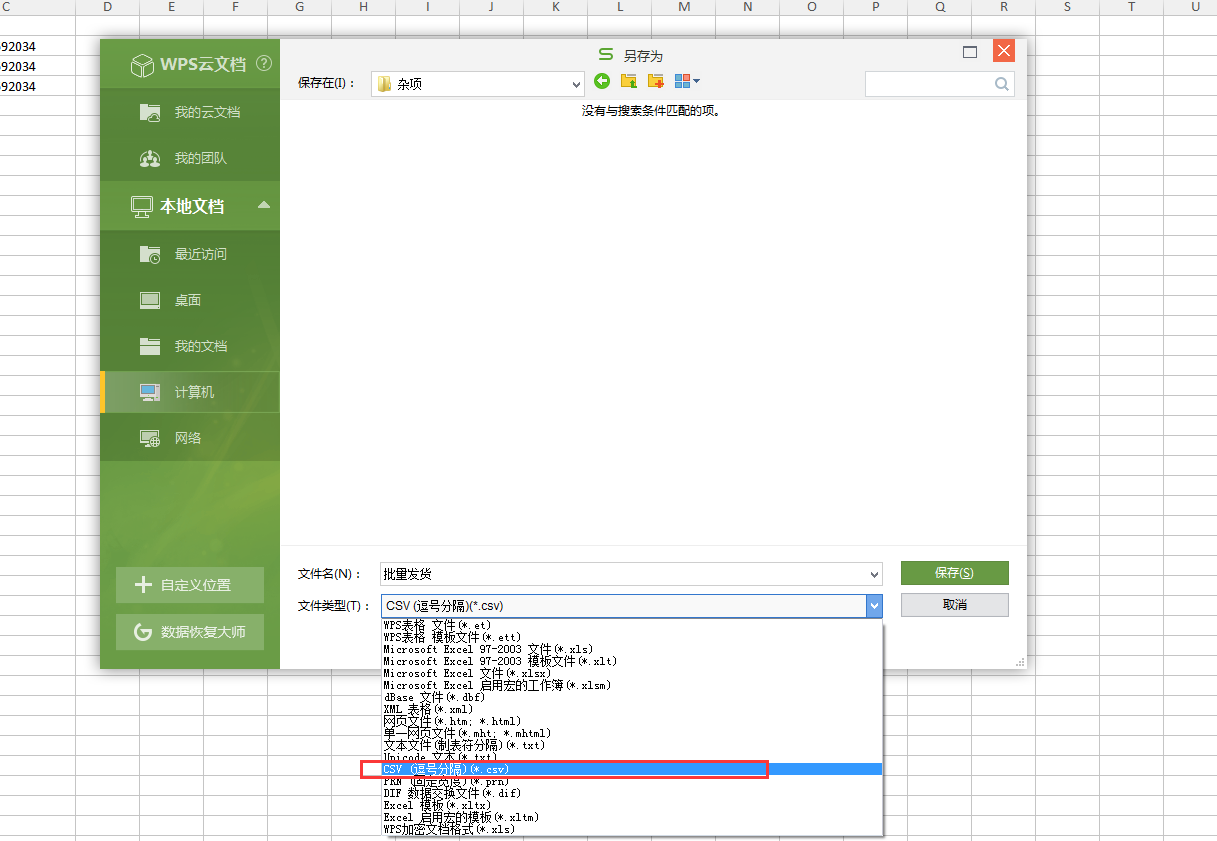Go up one folder level icon

tap(629, 81)
